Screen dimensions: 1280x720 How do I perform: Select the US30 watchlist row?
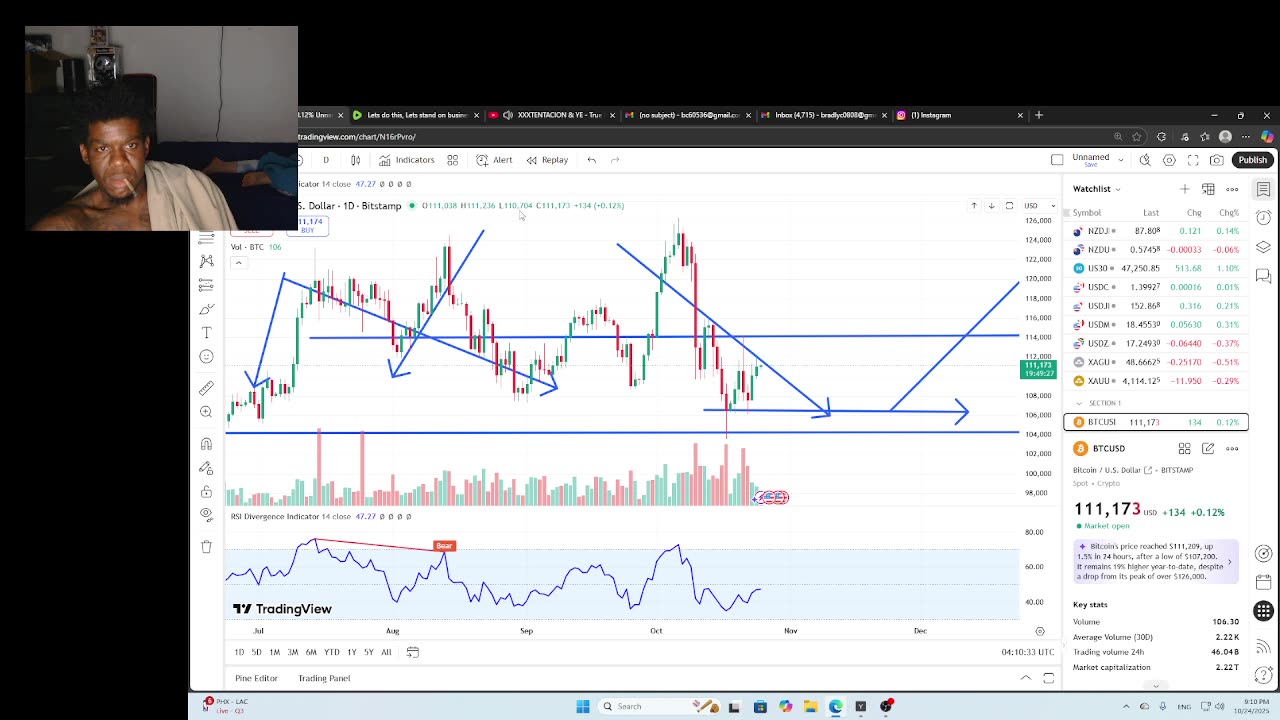coord(1156,268)
